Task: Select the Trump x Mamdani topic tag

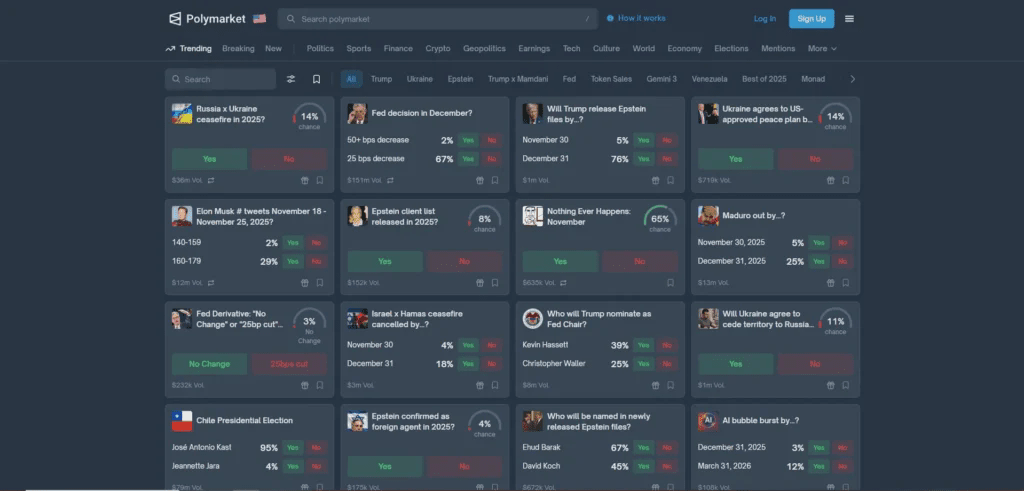Action: point(518,79)
